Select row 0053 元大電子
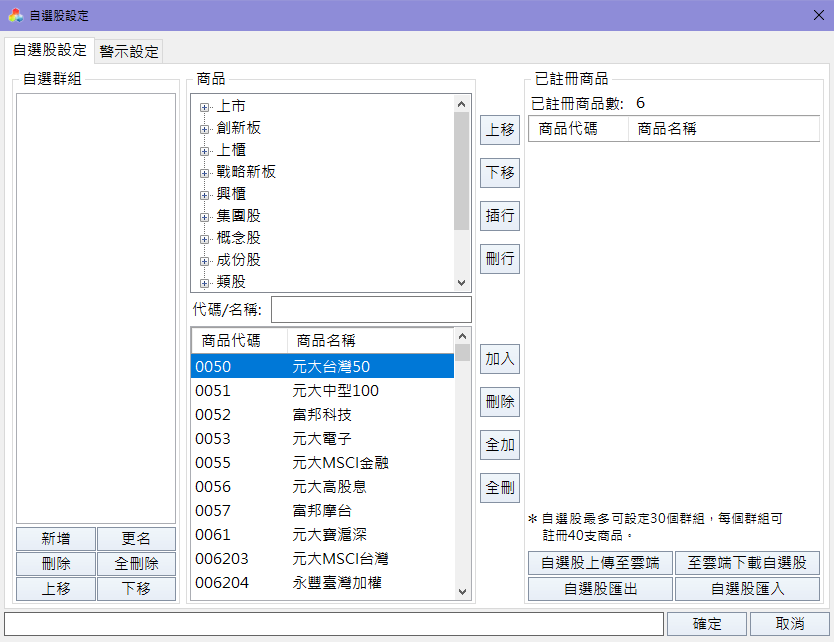The width and height of the screenshot is (834, 642). (x=322, y=439)
